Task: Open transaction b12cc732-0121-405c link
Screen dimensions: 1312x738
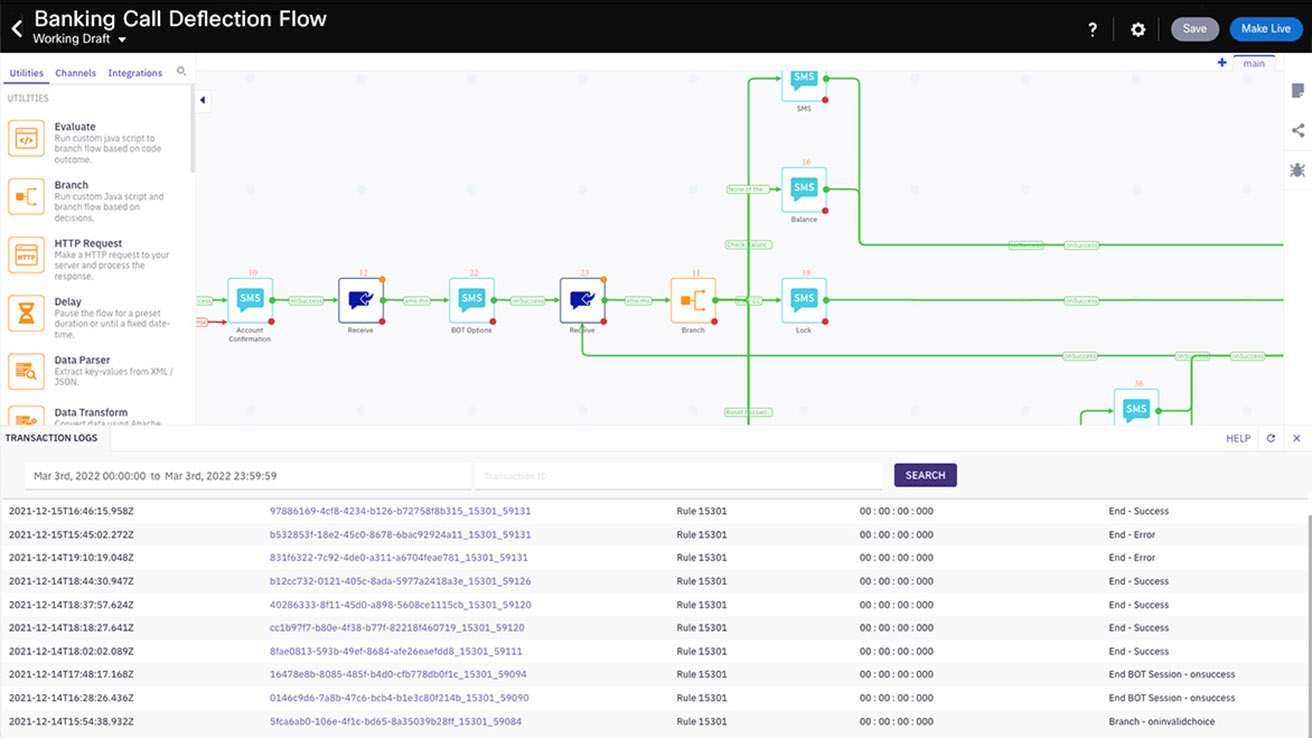Action: tap(400, 581)
